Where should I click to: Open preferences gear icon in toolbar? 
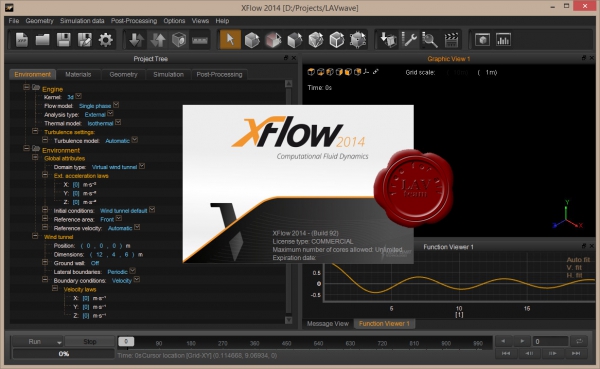tap(105, 40)
